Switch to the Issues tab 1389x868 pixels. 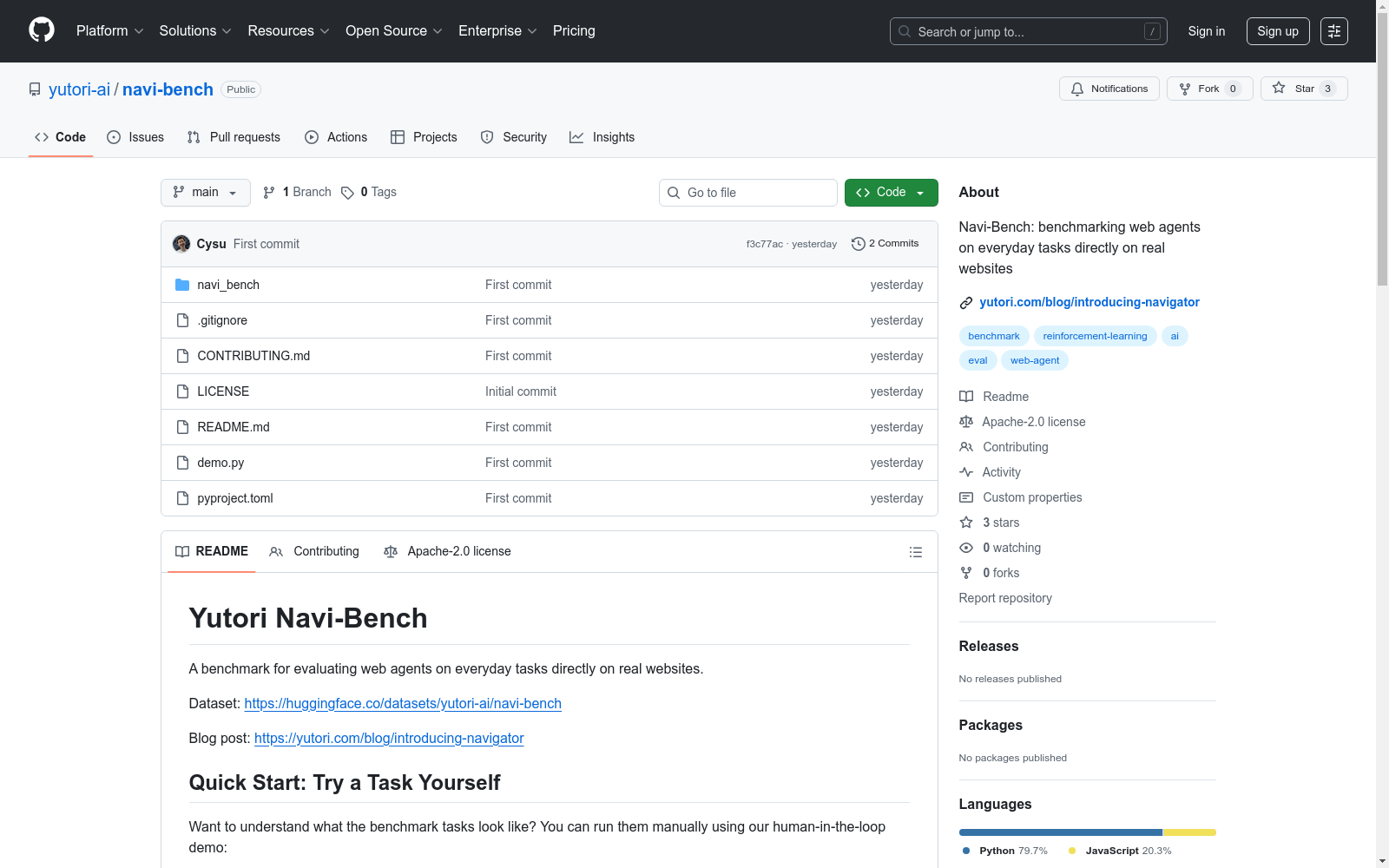tap(135, 137)
